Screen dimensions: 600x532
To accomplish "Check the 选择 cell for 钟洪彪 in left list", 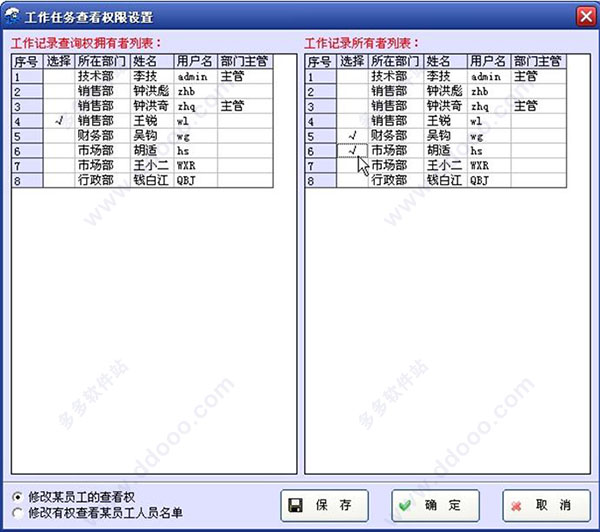I will [x=59, y=91].
